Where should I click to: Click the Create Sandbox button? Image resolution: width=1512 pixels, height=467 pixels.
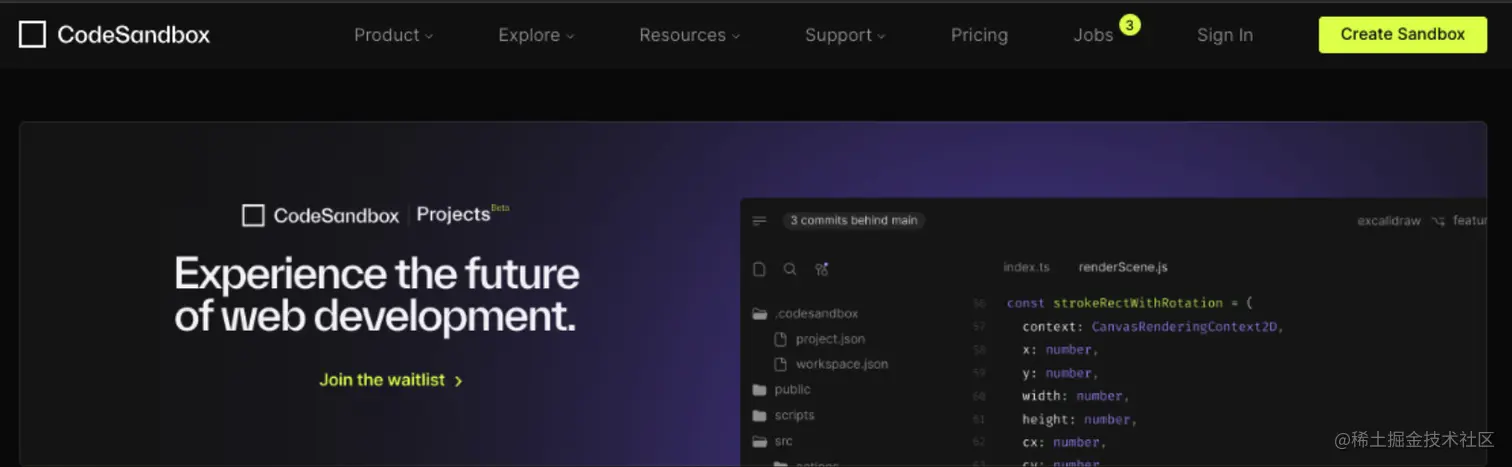[1402, 34]
